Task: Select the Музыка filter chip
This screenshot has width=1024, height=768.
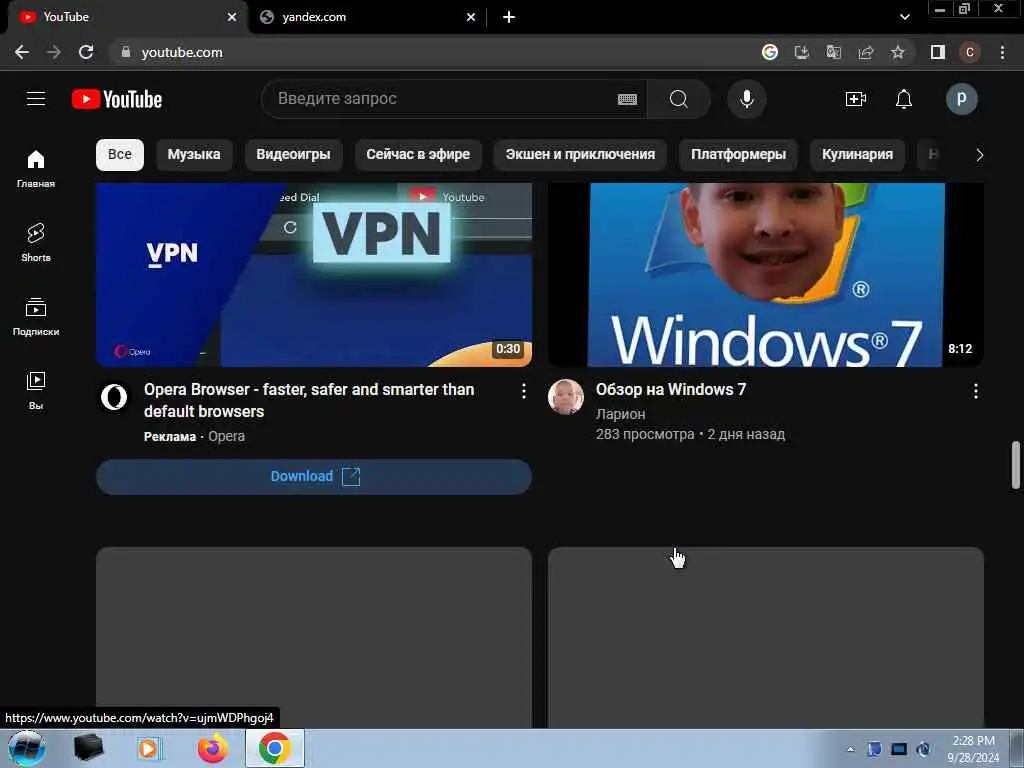Action: pyautogui.click(x=194, y=155)
